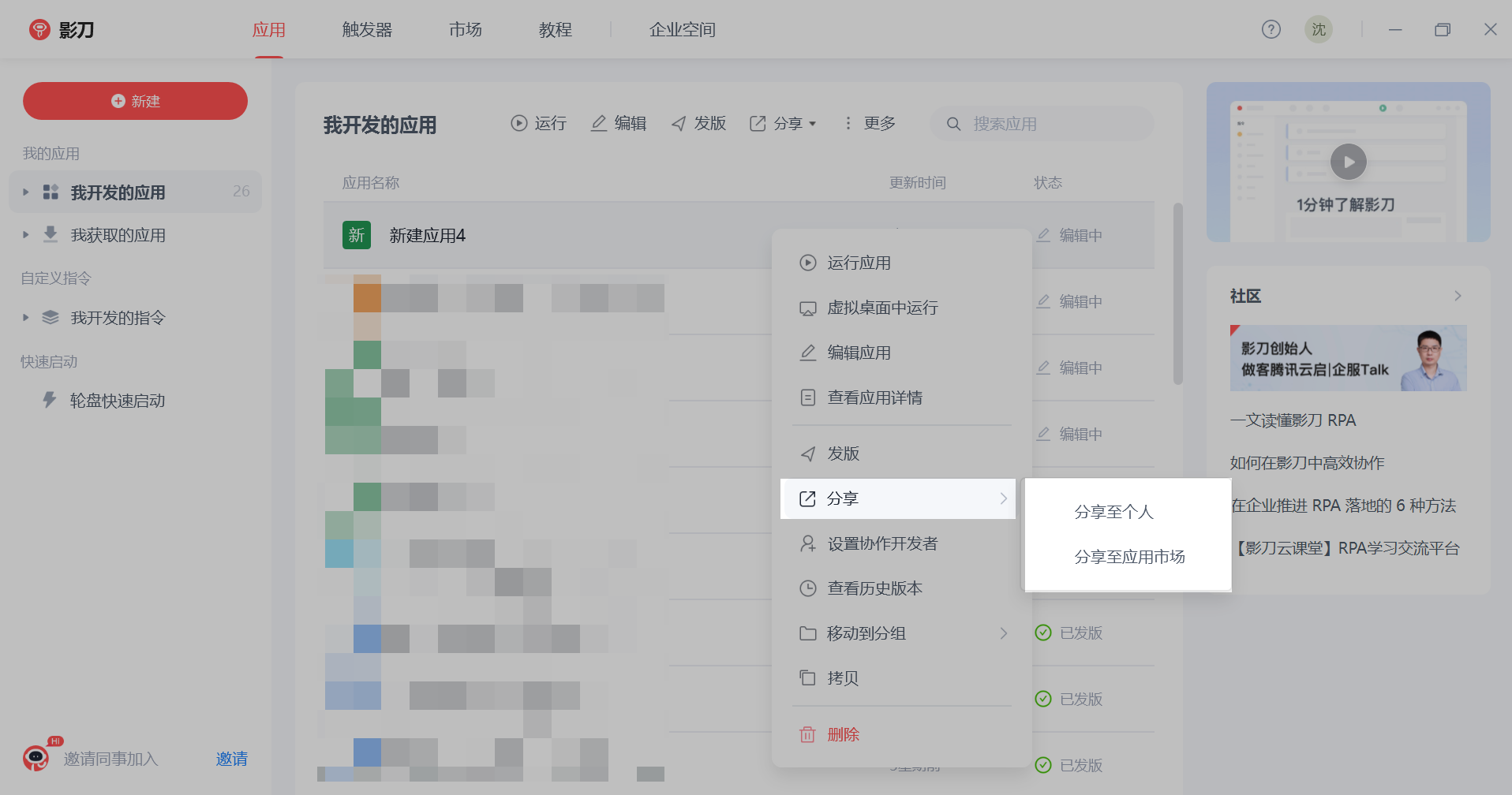Switch to the 市场 tab
Screen dimensions: 1512x795
click(x=466, y=30)
